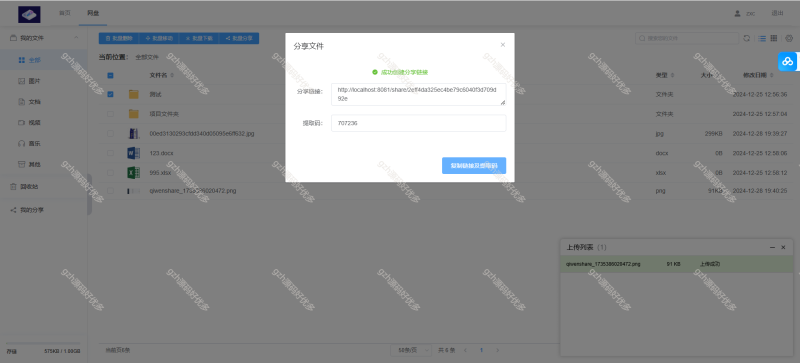
Task: Open 我的分享 my shares
Action: pos(43,210)
